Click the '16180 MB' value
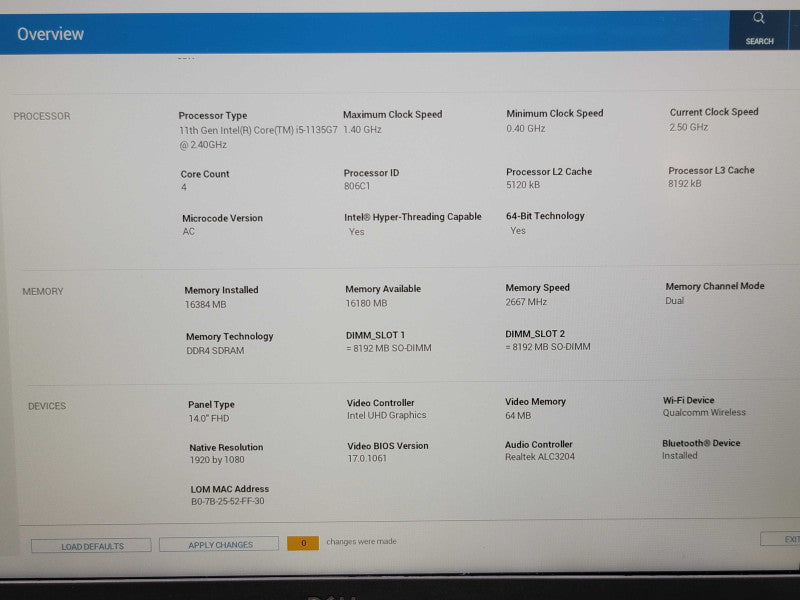 click(366, 303)
